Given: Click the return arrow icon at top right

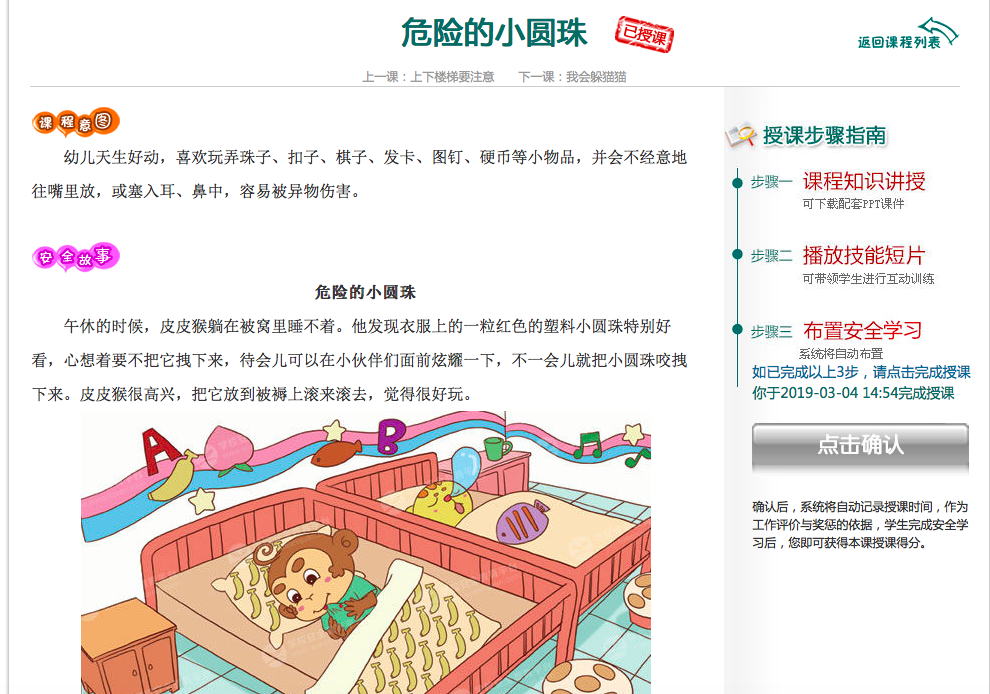Looking at the screenshot, I should (x=938, y=30).
